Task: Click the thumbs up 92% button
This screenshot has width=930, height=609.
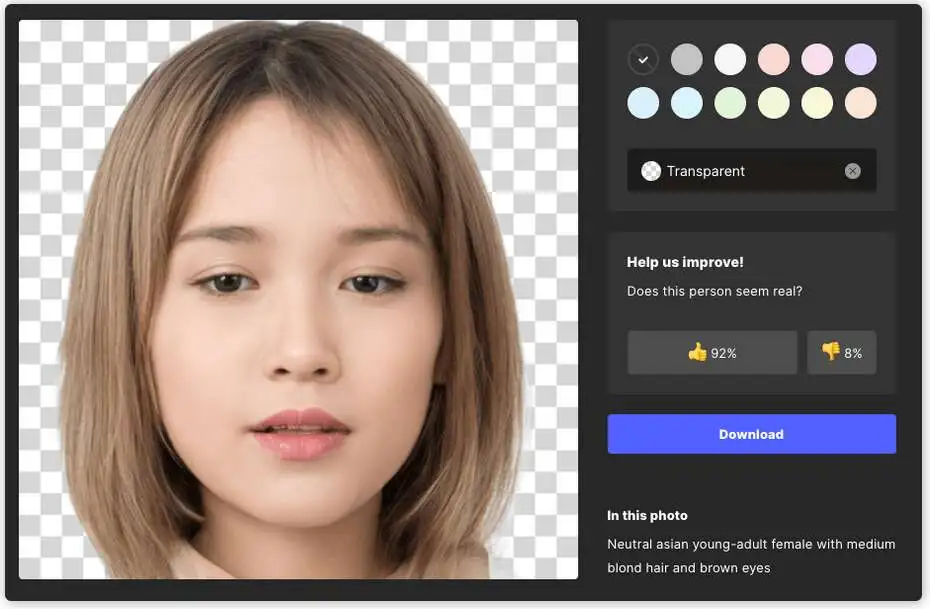Action: click(712, 353)
